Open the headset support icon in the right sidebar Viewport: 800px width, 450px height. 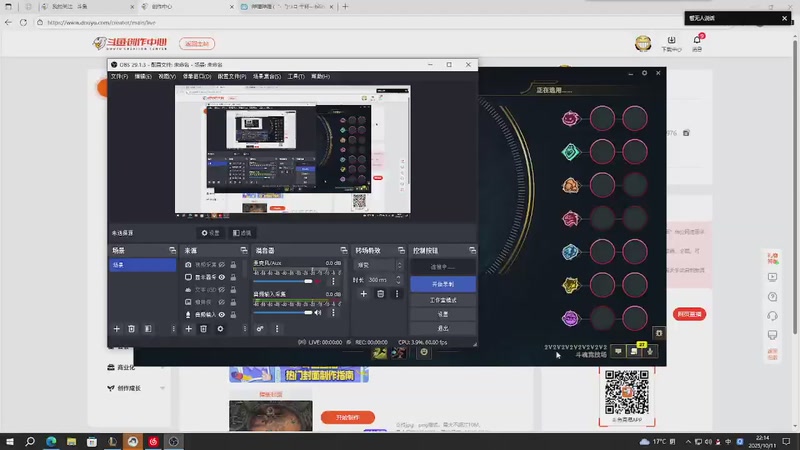772,316
